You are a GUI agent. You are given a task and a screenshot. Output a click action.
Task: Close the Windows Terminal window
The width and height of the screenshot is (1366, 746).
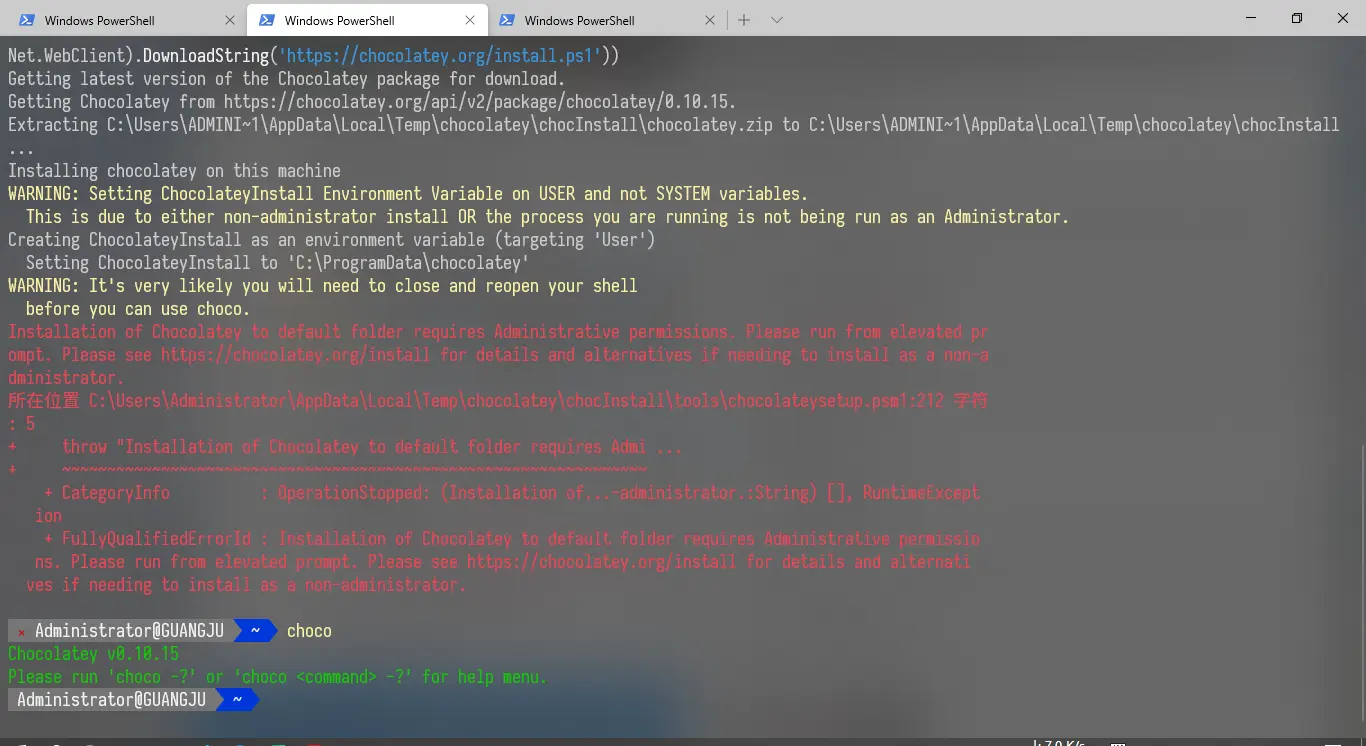pos(1343,18)
